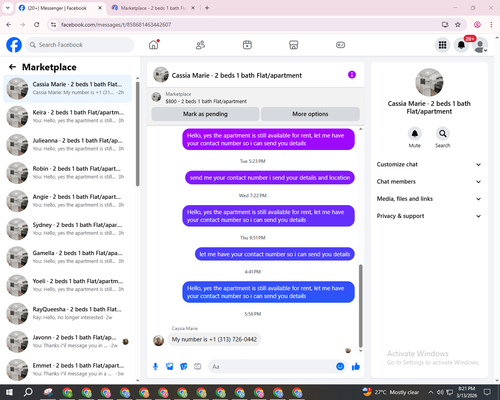Image resolution: width=500 pixels, height=400 pixels.
Task: Open the Video/Watch icon in top navigation
Action: [x=247, y=45]
